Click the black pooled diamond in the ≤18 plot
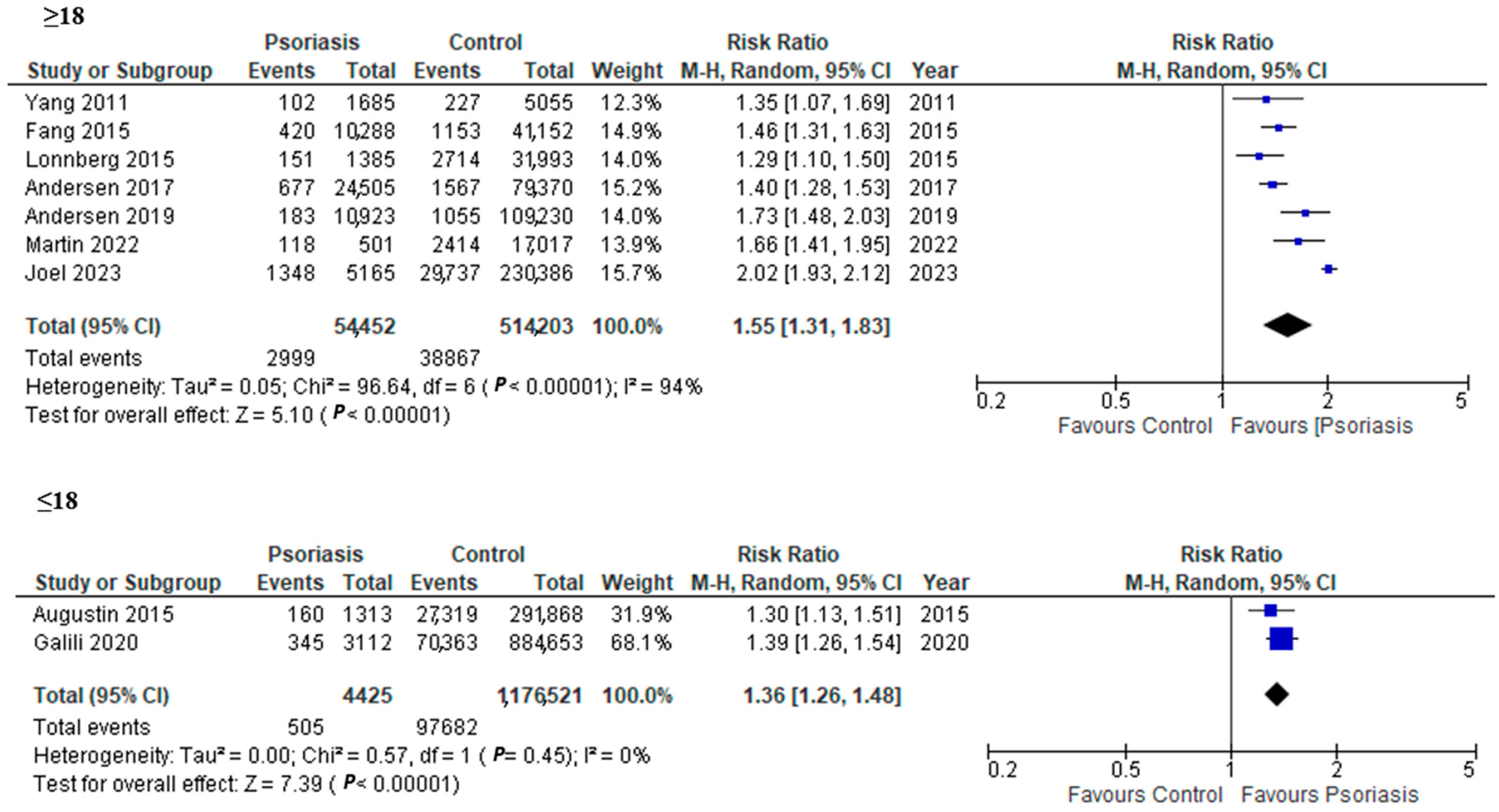The height and width of the screenshot is (812, 1499). [1277, 694]
